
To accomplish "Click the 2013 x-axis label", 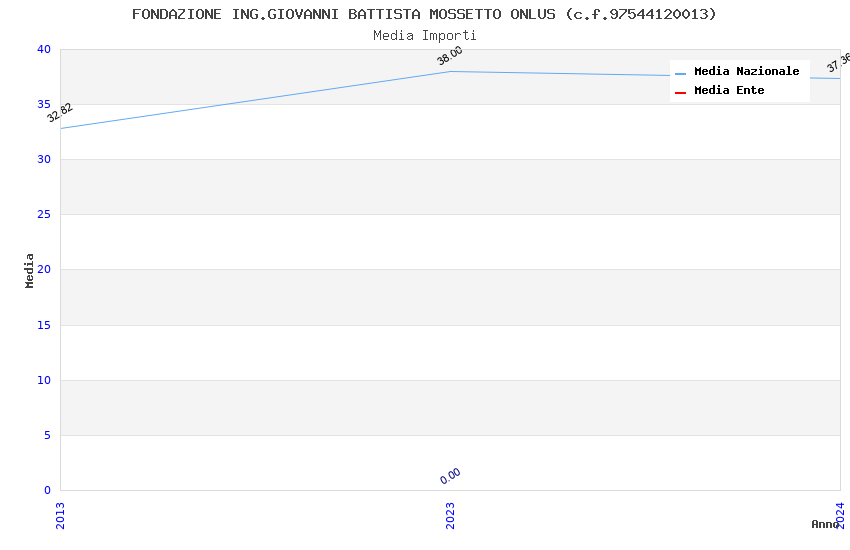I will [x=60, y=516].
